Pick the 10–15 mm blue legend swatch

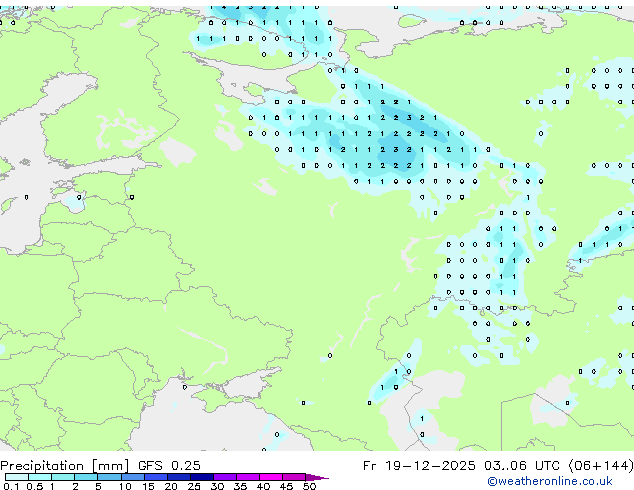(132, 477)
